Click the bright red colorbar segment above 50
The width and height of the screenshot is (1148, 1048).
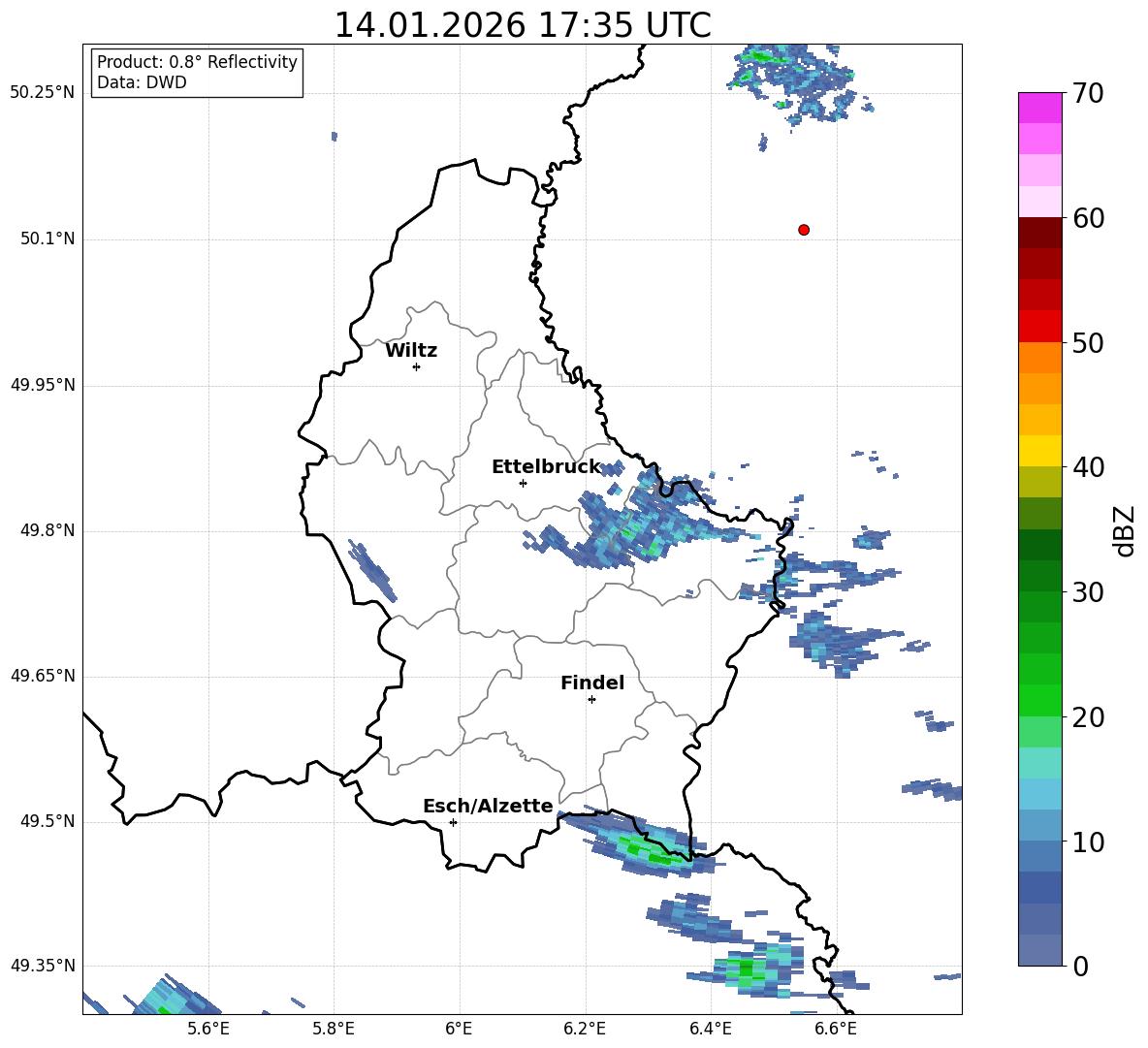[x=1039, y=327]
